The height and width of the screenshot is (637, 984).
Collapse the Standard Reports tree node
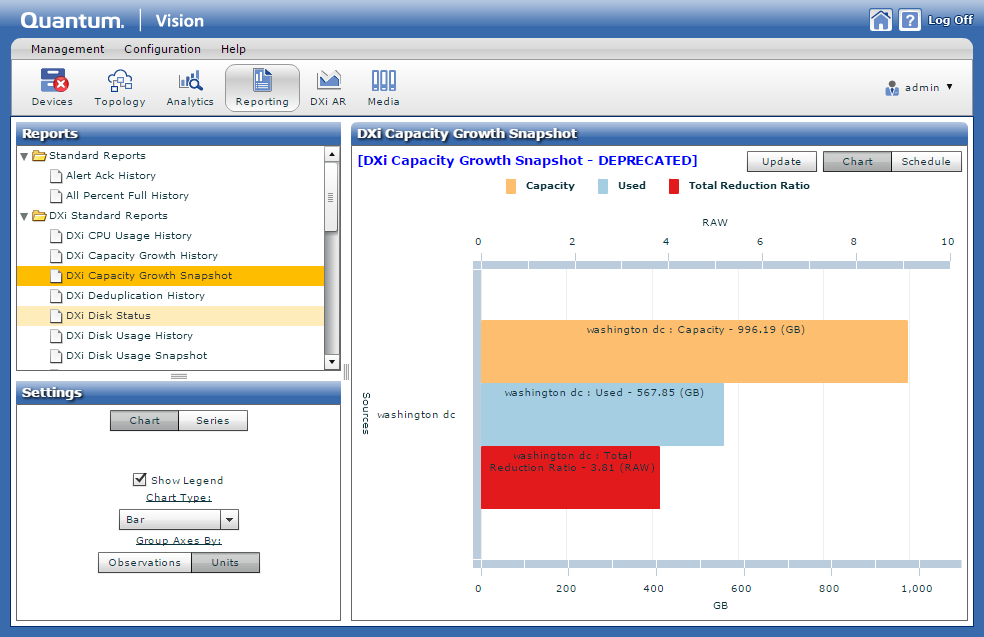24,156
